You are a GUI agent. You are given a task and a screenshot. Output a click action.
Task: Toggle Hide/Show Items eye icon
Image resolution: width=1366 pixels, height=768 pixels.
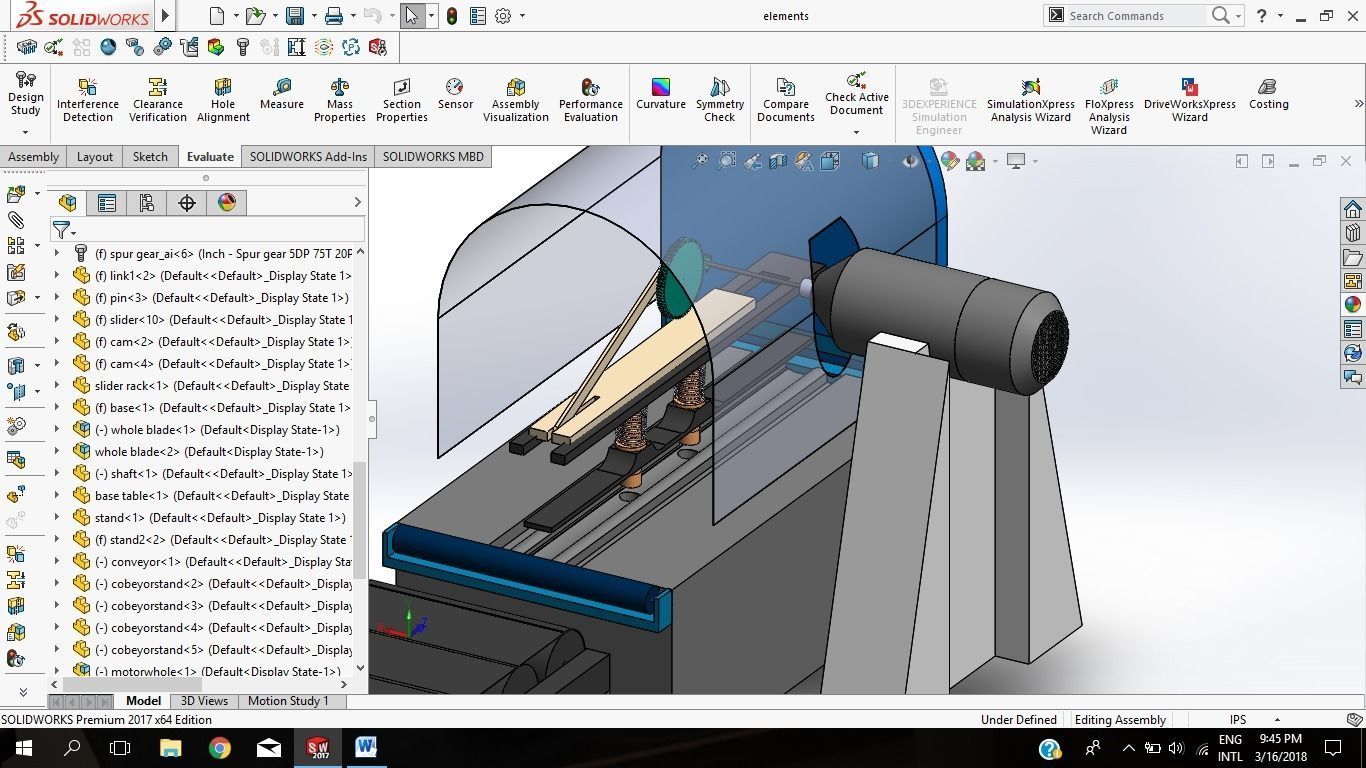point(909,161)
